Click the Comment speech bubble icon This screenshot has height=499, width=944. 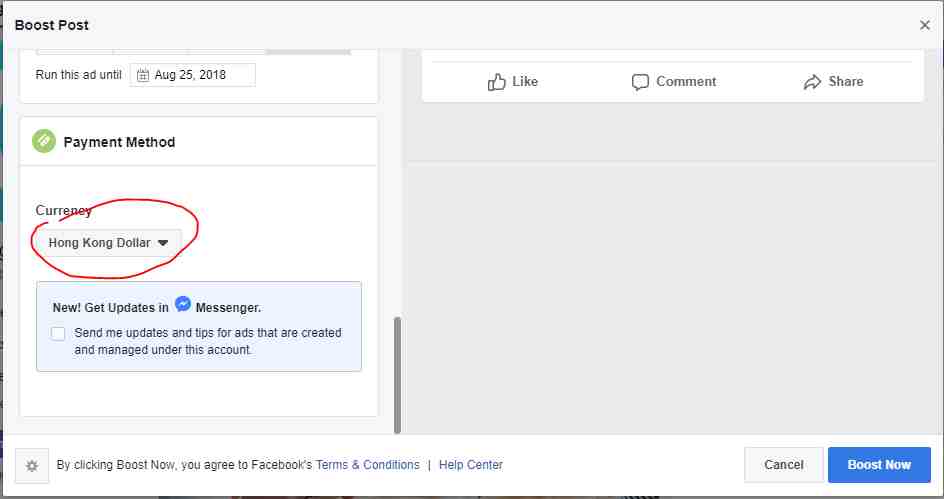(640, 82)
